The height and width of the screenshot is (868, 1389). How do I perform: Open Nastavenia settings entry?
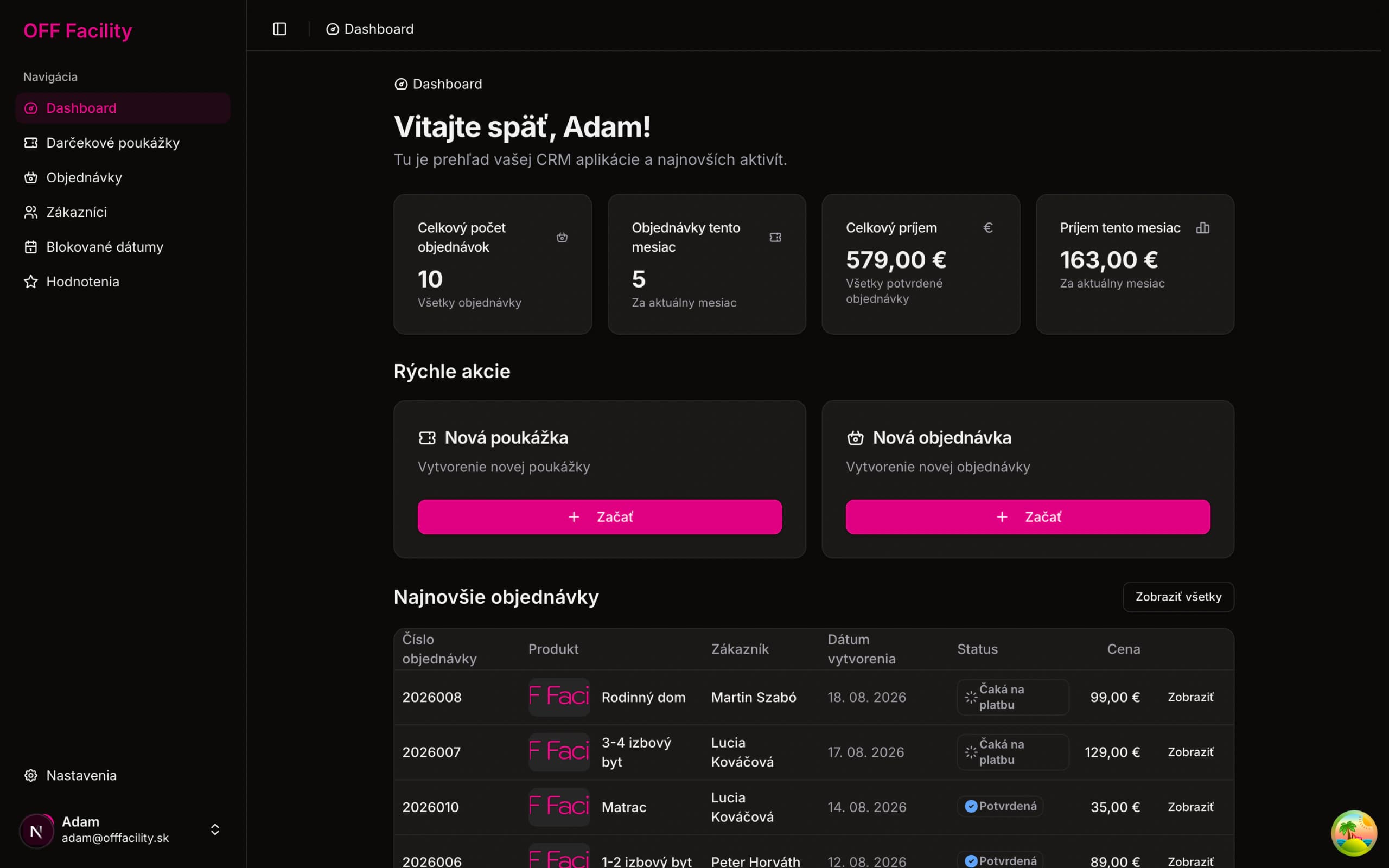123,775
